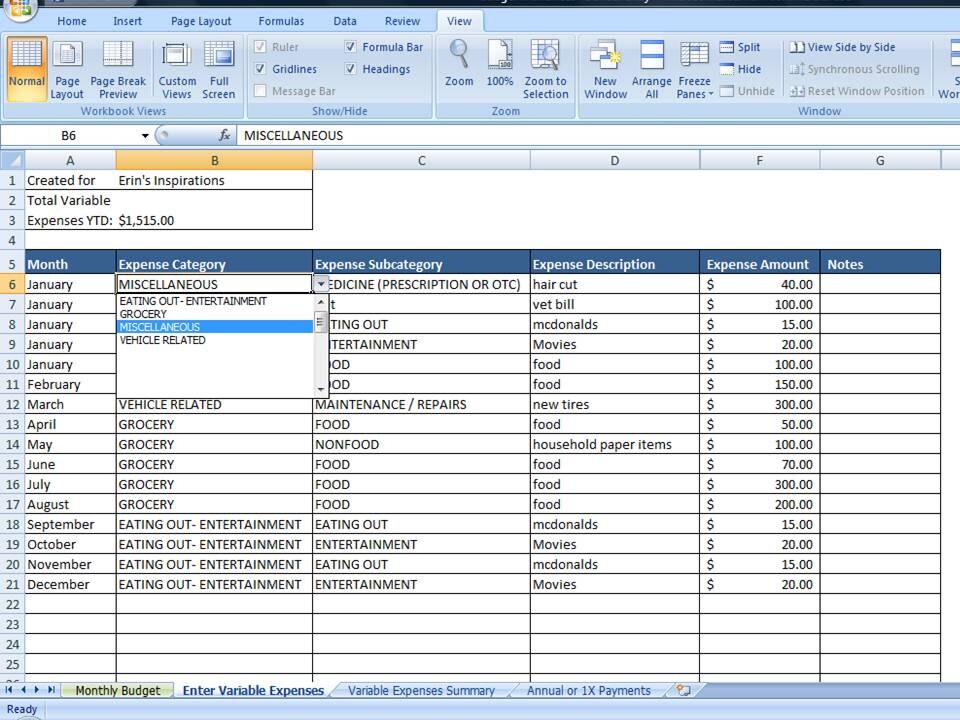This screenshot has height=720, width=960.
Task: Switch to Monthly Budget sheet
Action: coord(118,691)
